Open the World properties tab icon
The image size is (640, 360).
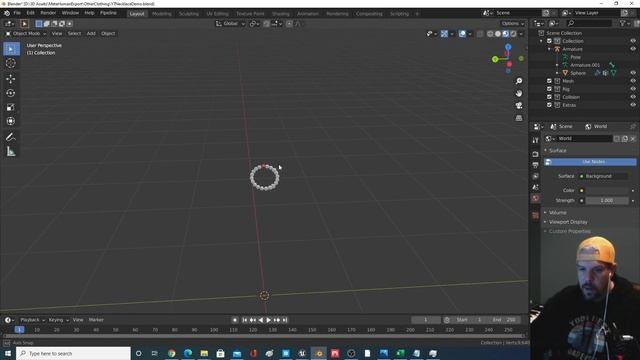536,198
